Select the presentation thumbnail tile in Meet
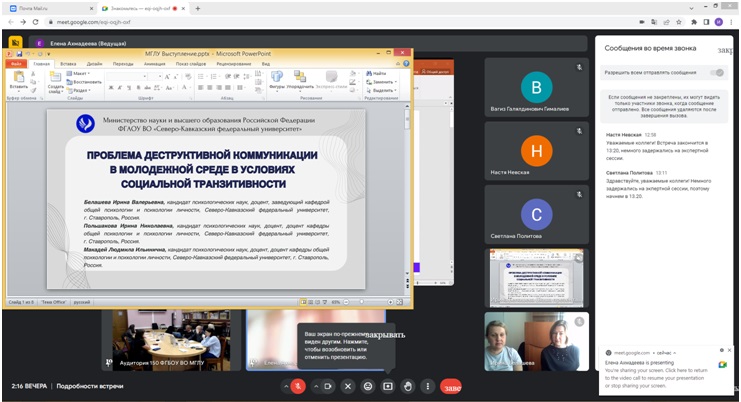Image resolution: width=741 pixels, height=402 pixels. pos(536,279)
